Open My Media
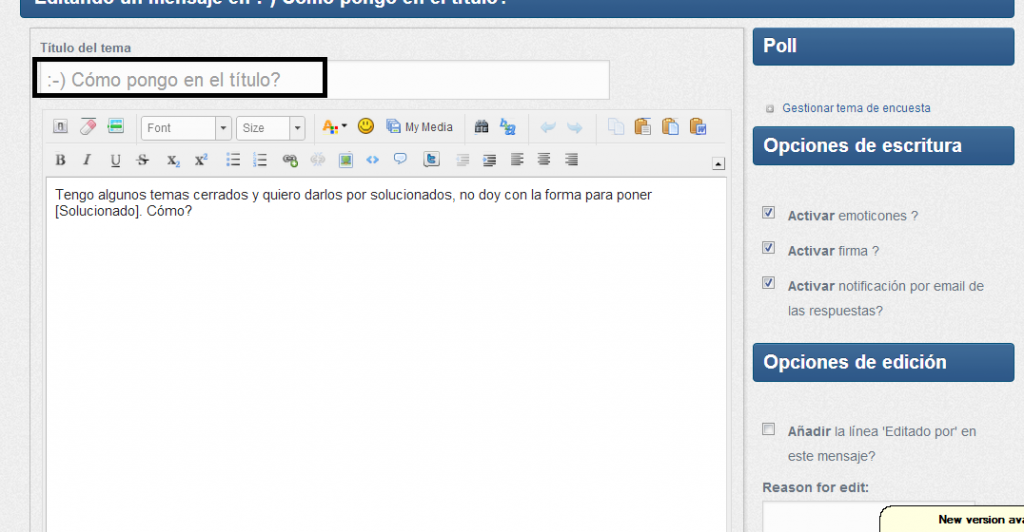 (419, 127)
